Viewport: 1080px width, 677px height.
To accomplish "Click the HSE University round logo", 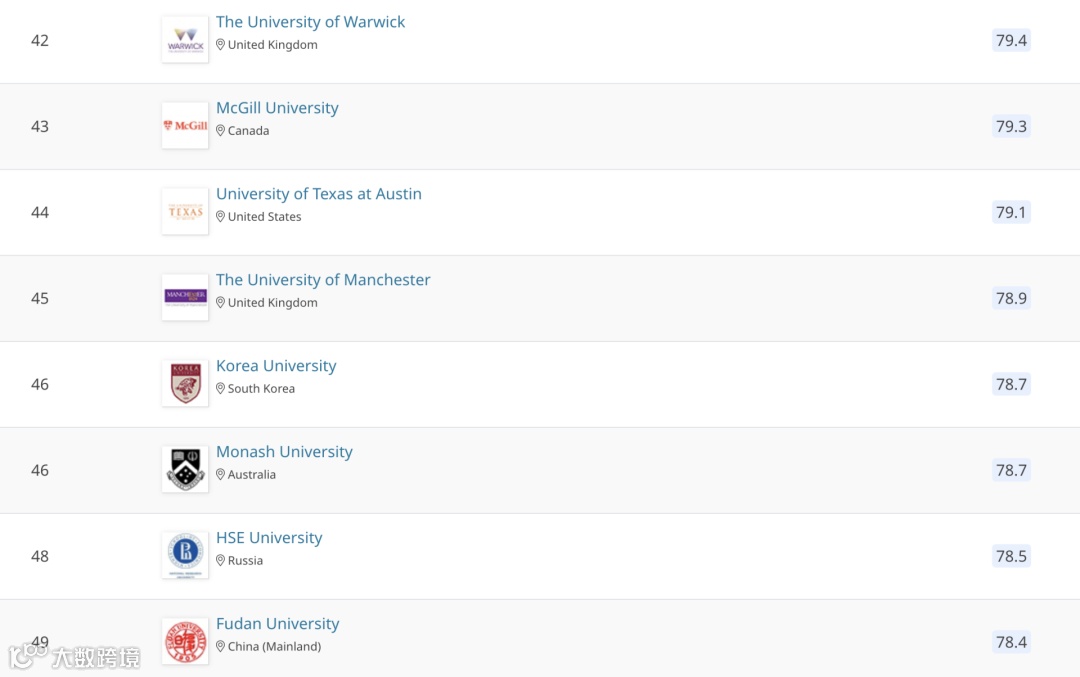I will pyautogui.click(x=185, y=556).
